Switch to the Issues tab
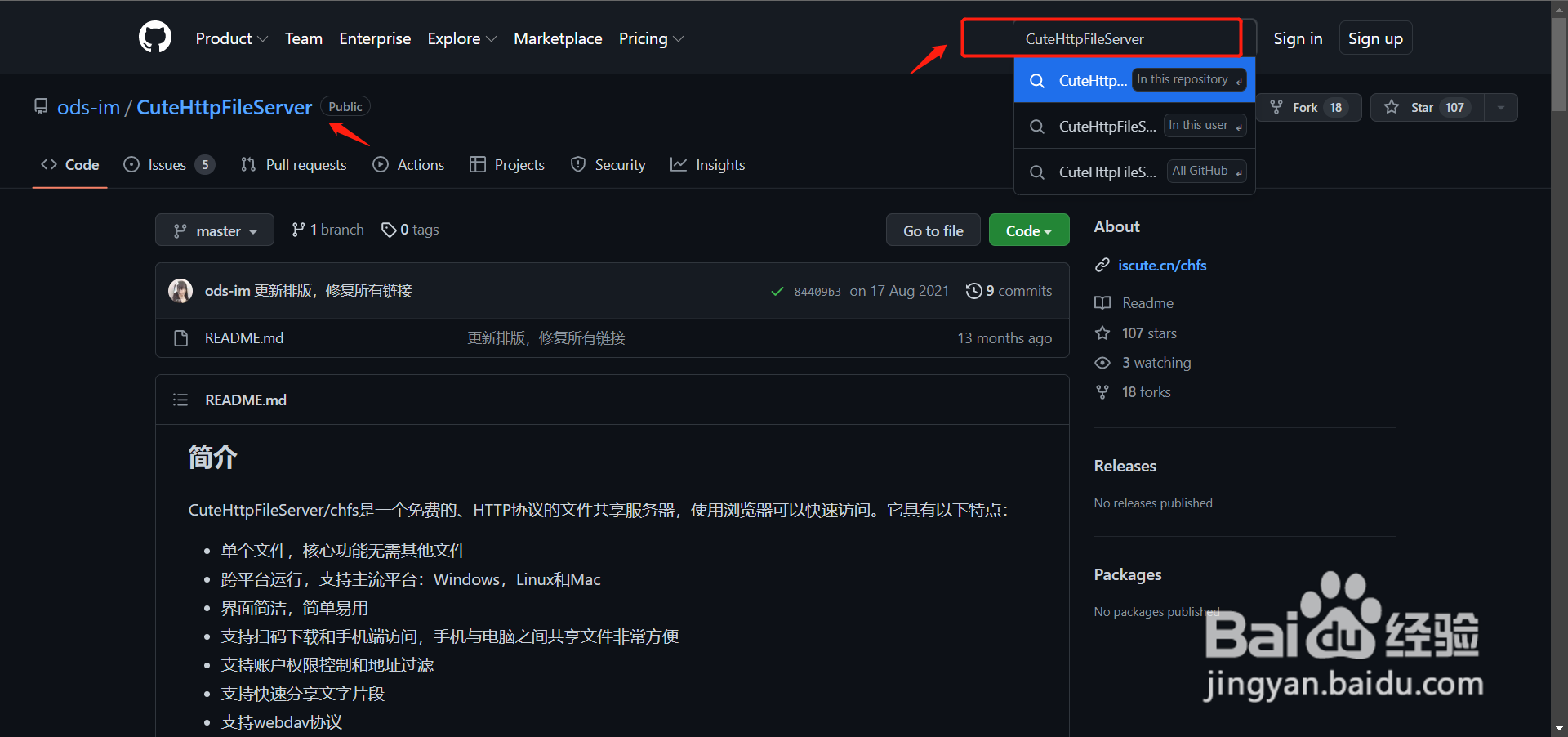Screen dimensions: 1568x737 point(169,165)
